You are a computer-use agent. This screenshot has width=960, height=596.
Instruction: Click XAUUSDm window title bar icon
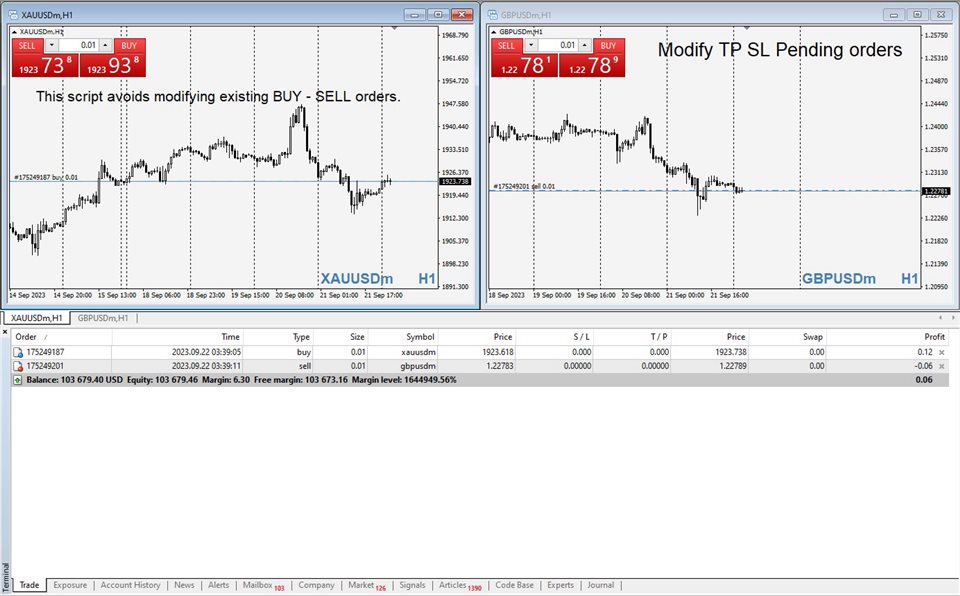(13, 15)
